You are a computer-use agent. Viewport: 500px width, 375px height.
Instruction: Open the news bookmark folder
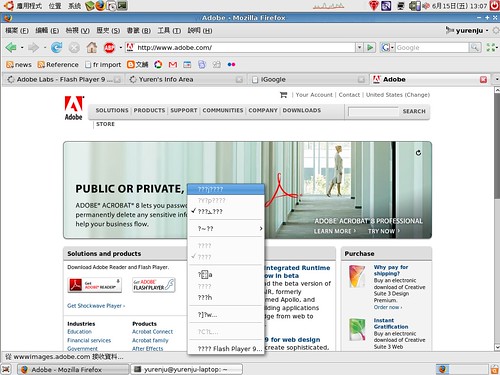pyautogui.click(x=19, y=65)
